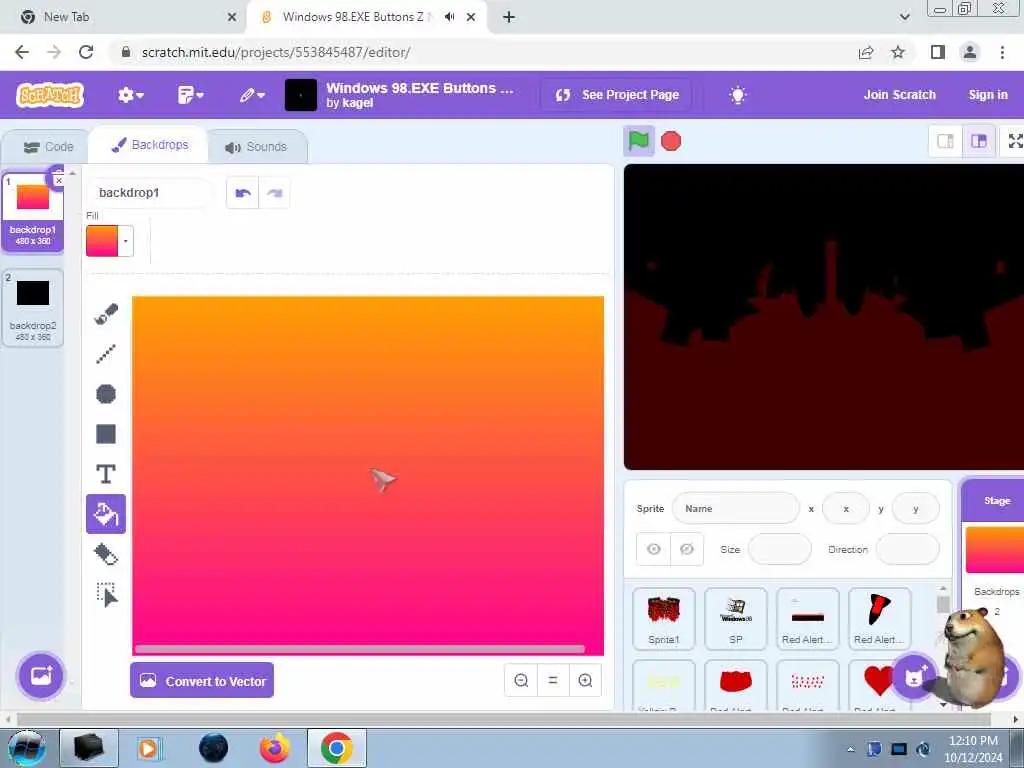Redo the last paint action
Screen dimensions: 1024x768
(x=274, y=193)
